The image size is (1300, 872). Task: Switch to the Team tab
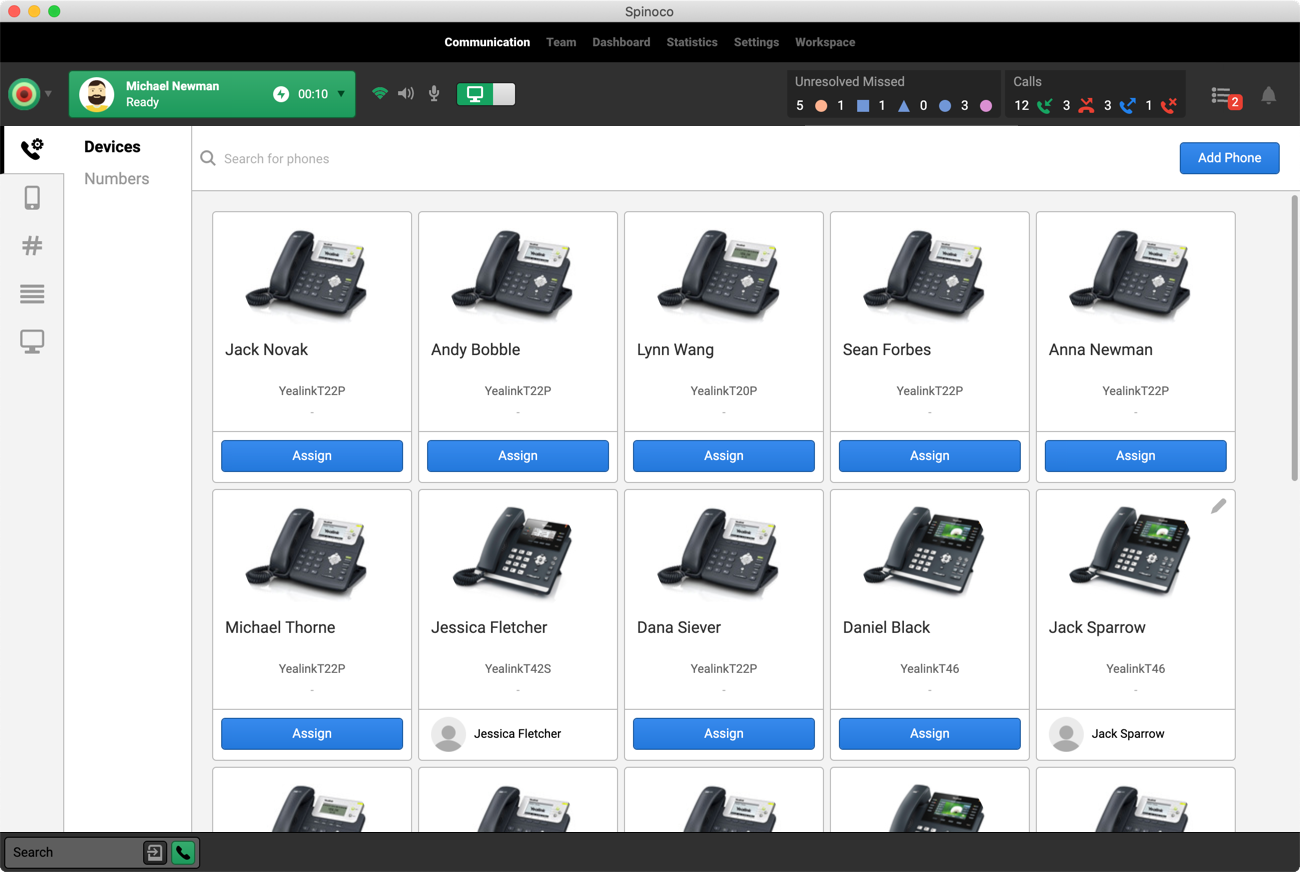pos(561,42)
